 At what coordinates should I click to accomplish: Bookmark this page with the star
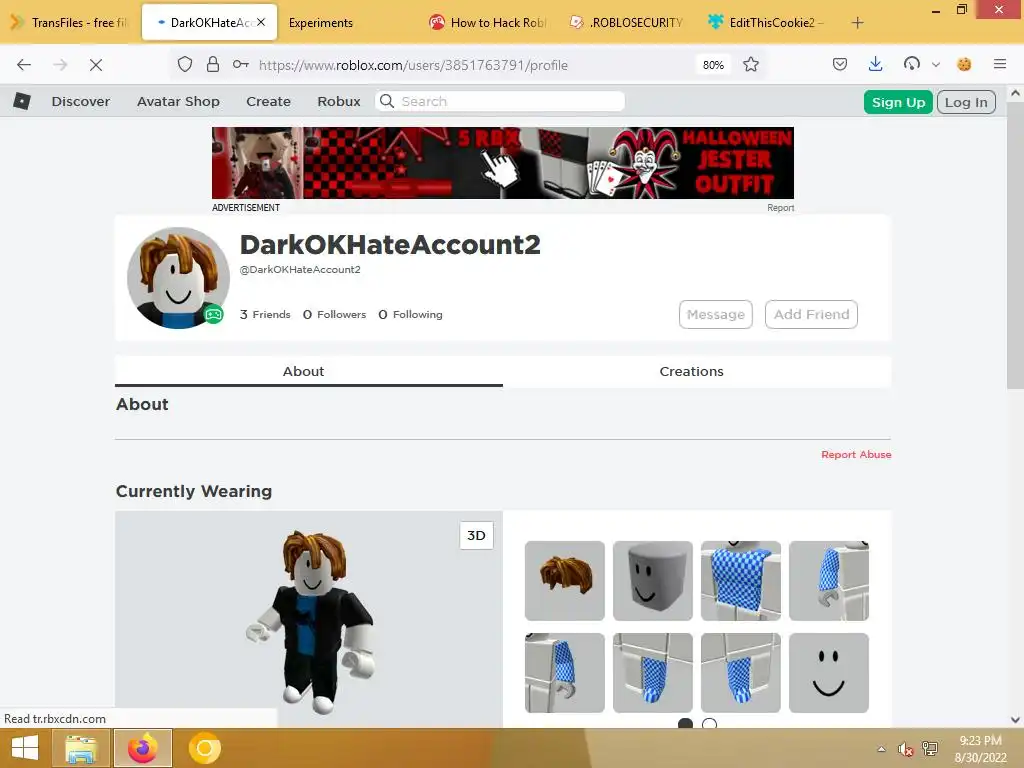[750, 64]
